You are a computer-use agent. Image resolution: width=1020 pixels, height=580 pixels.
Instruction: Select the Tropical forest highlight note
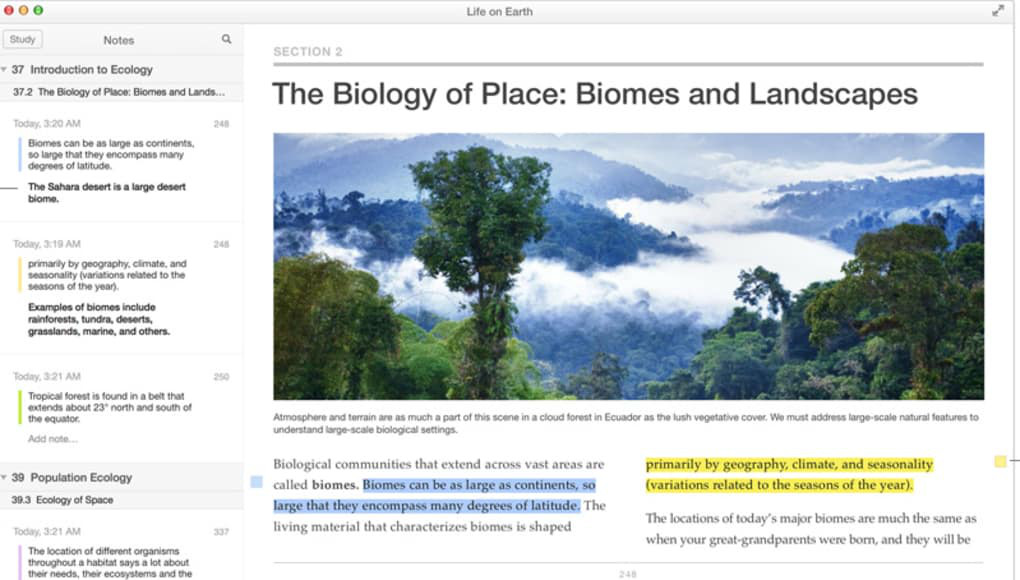tap(109, 408)
